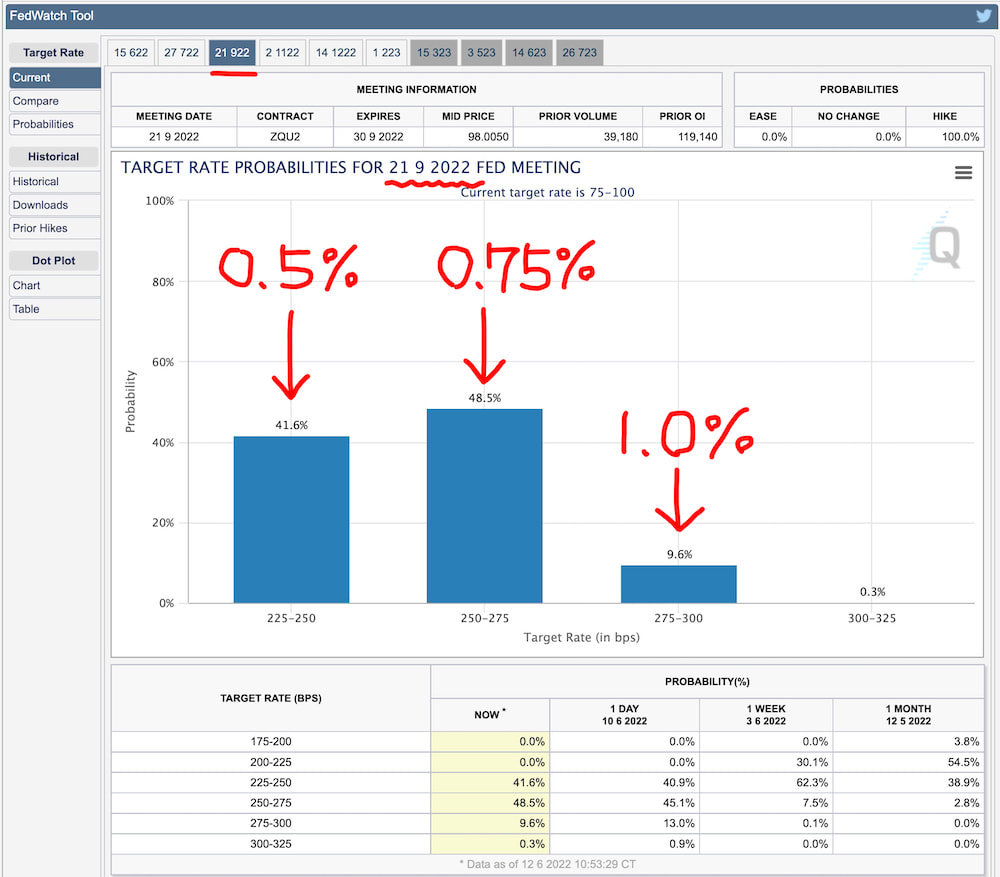Open the Downloads sidebar item
This screenshot has width=1000, height=877.
(x=55, y=205)
